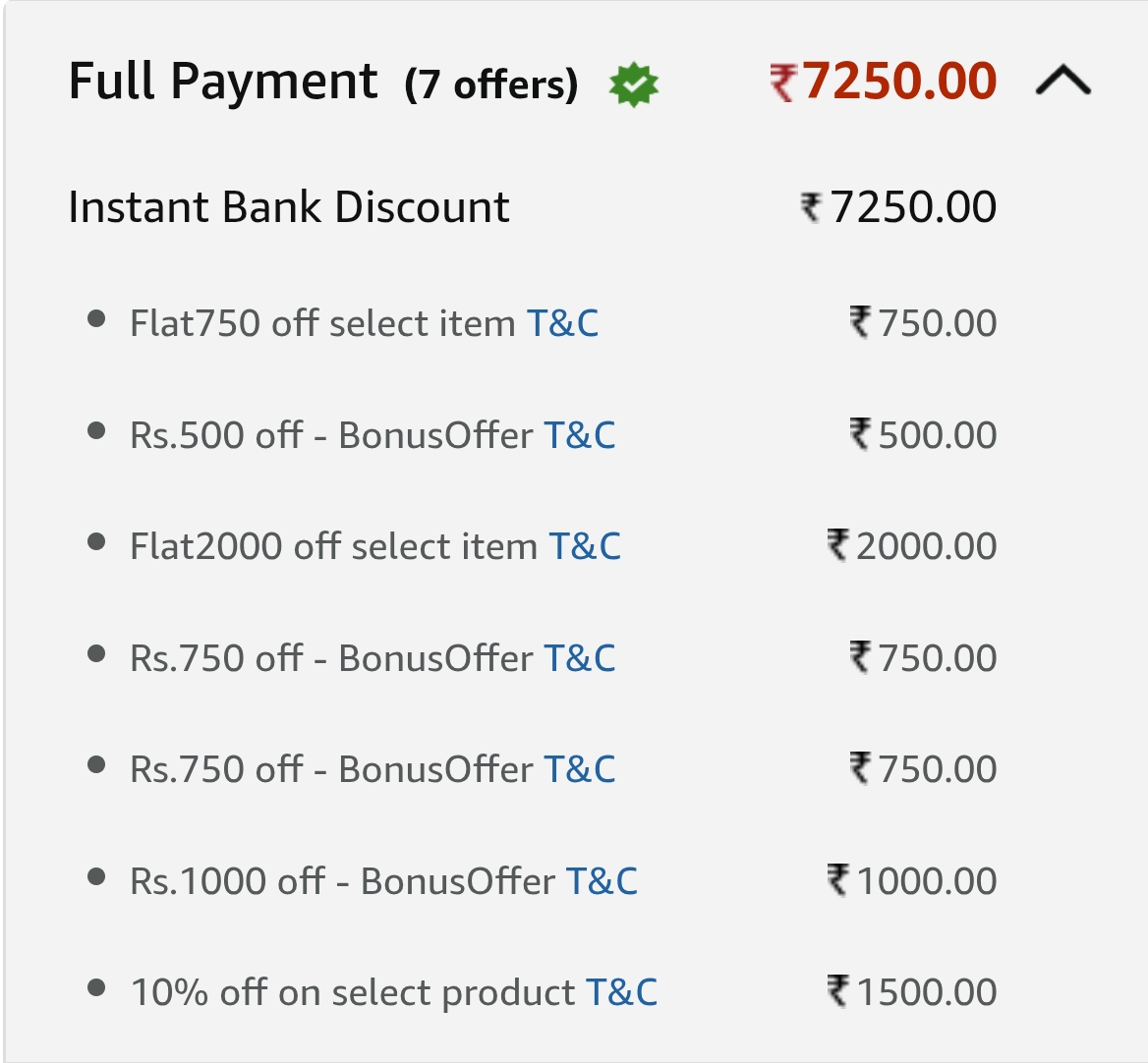Click the ₹1500.00 discount amount
This screenshot has height=1063, width=1148.
click(912, 992)
